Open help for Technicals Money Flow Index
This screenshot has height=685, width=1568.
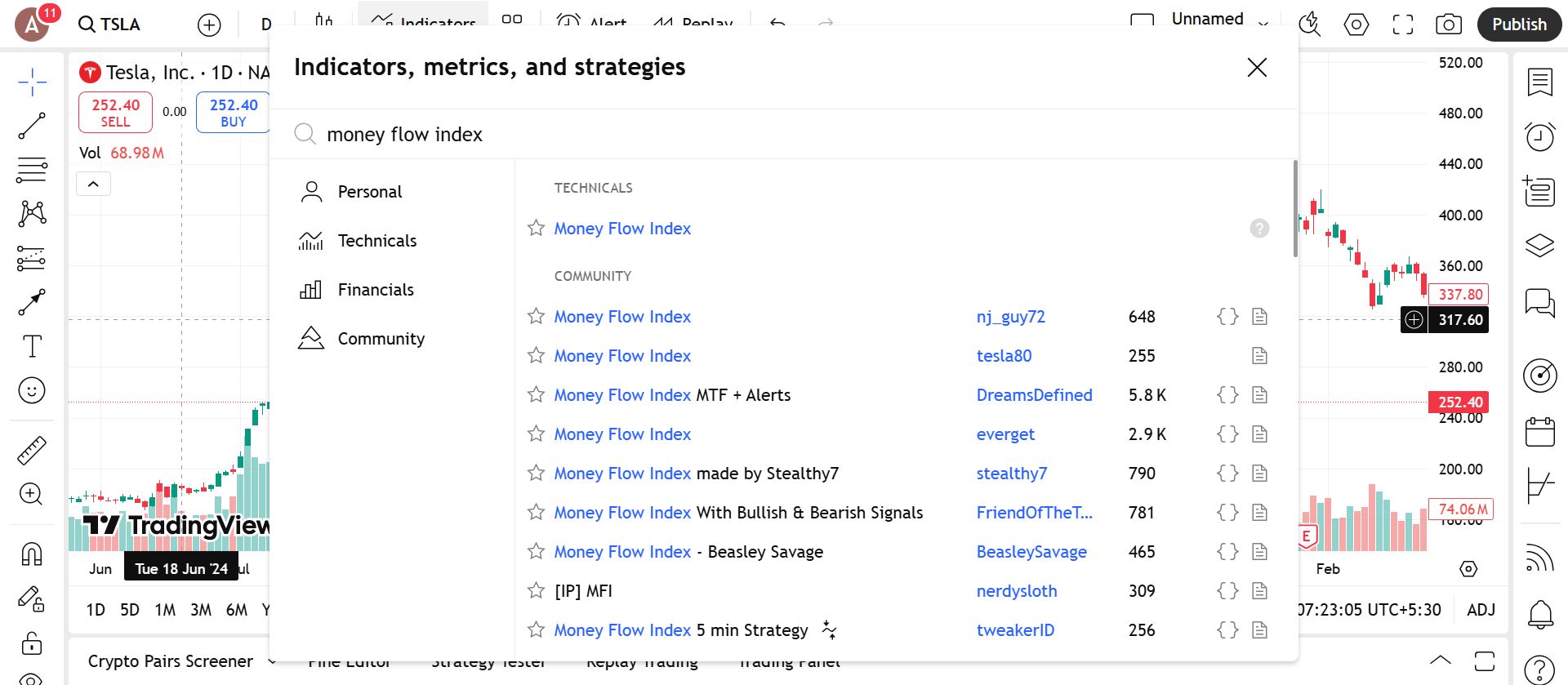[x=1259, y=229]
